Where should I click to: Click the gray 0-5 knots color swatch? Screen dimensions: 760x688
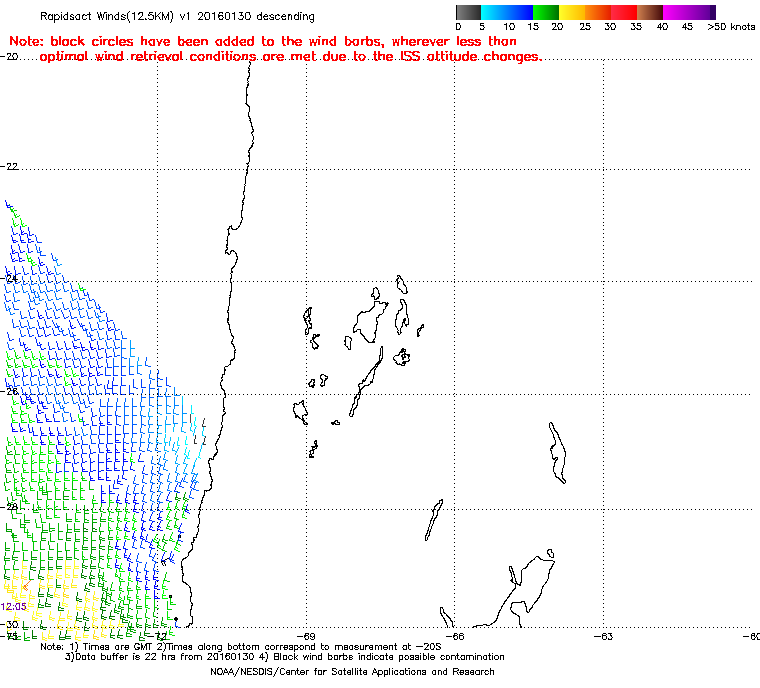tap(468, 13)
